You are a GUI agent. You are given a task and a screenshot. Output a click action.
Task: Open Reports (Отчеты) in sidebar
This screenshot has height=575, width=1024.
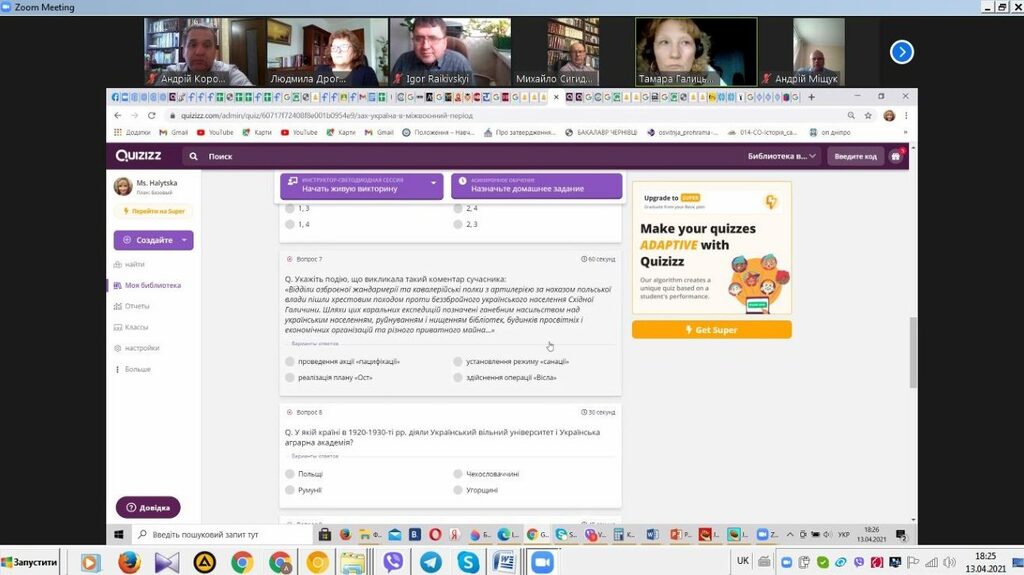point(137,306)
